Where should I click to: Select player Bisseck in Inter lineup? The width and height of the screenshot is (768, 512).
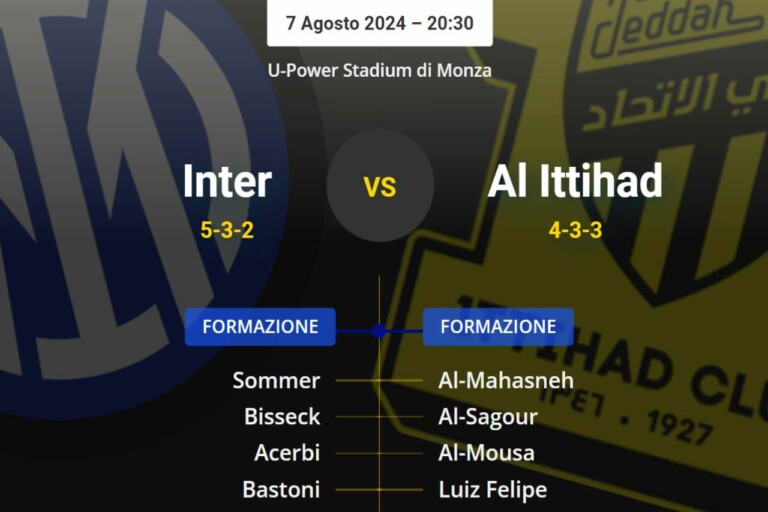click(x=282, y=416)
